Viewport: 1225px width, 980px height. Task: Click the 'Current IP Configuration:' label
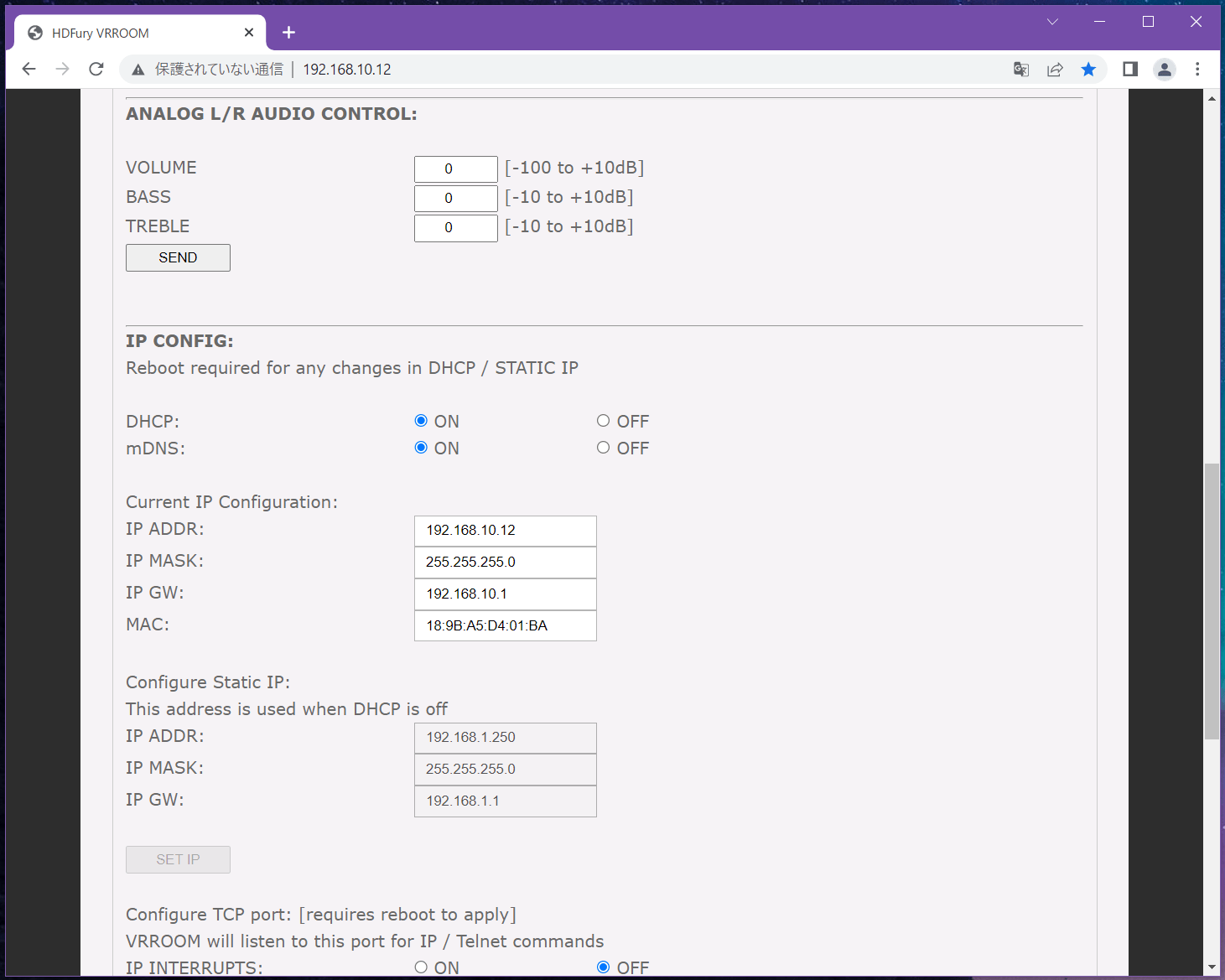tap(231, 502)
